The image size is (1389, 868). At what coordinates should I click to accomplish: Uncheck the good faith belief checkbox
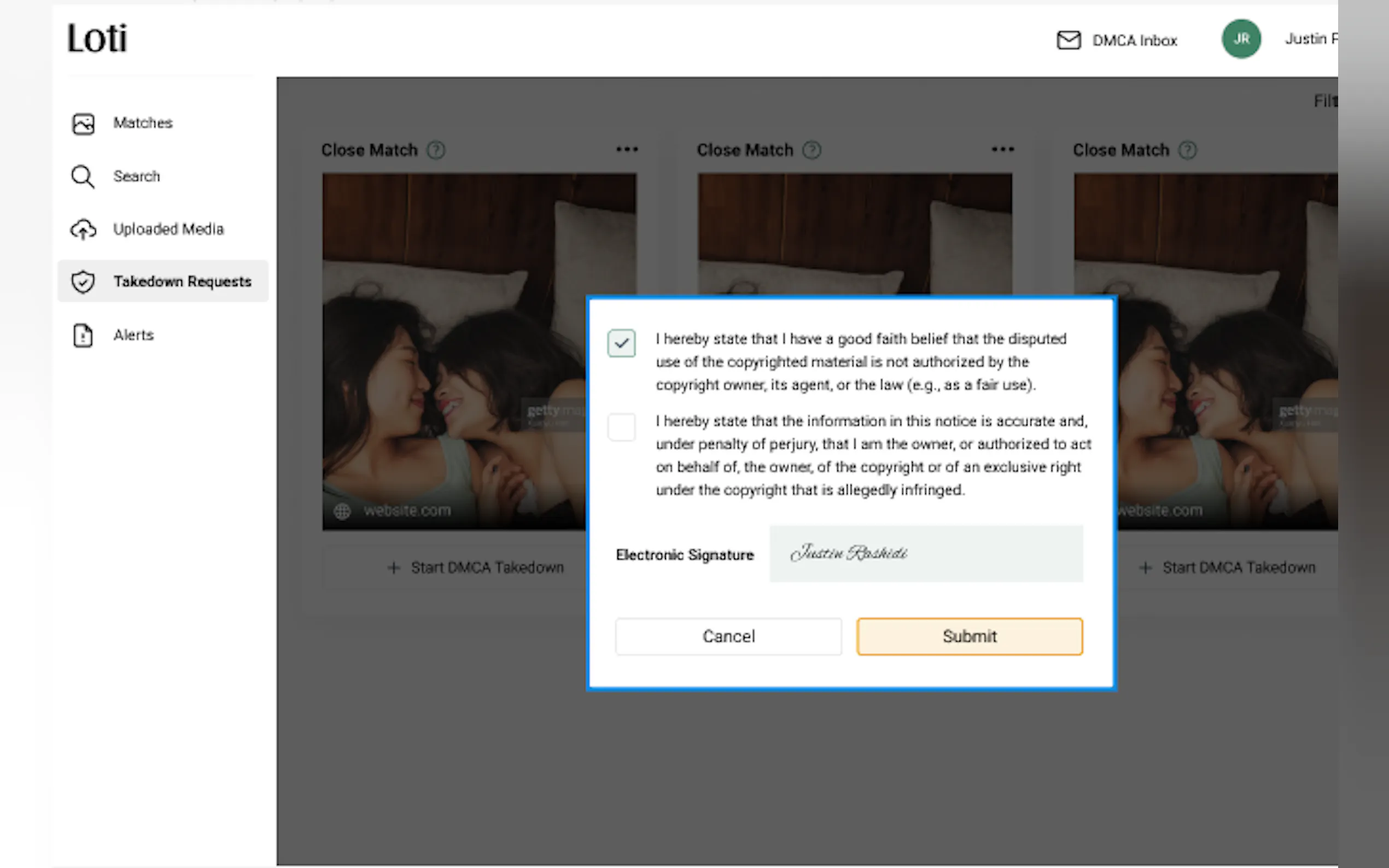(621, 343)
